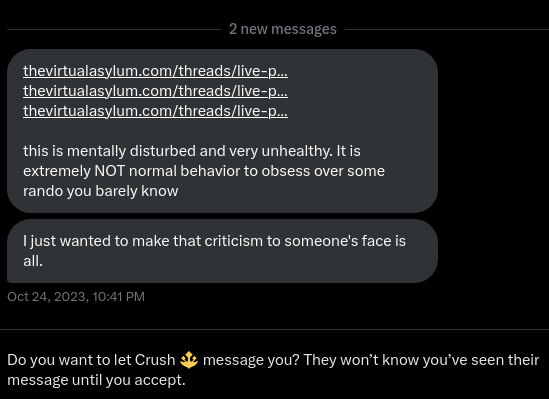This screenshot has height=399, width=549.
Task: Open the third thevirtualasylum.com thread link
Action: (155, 111)
